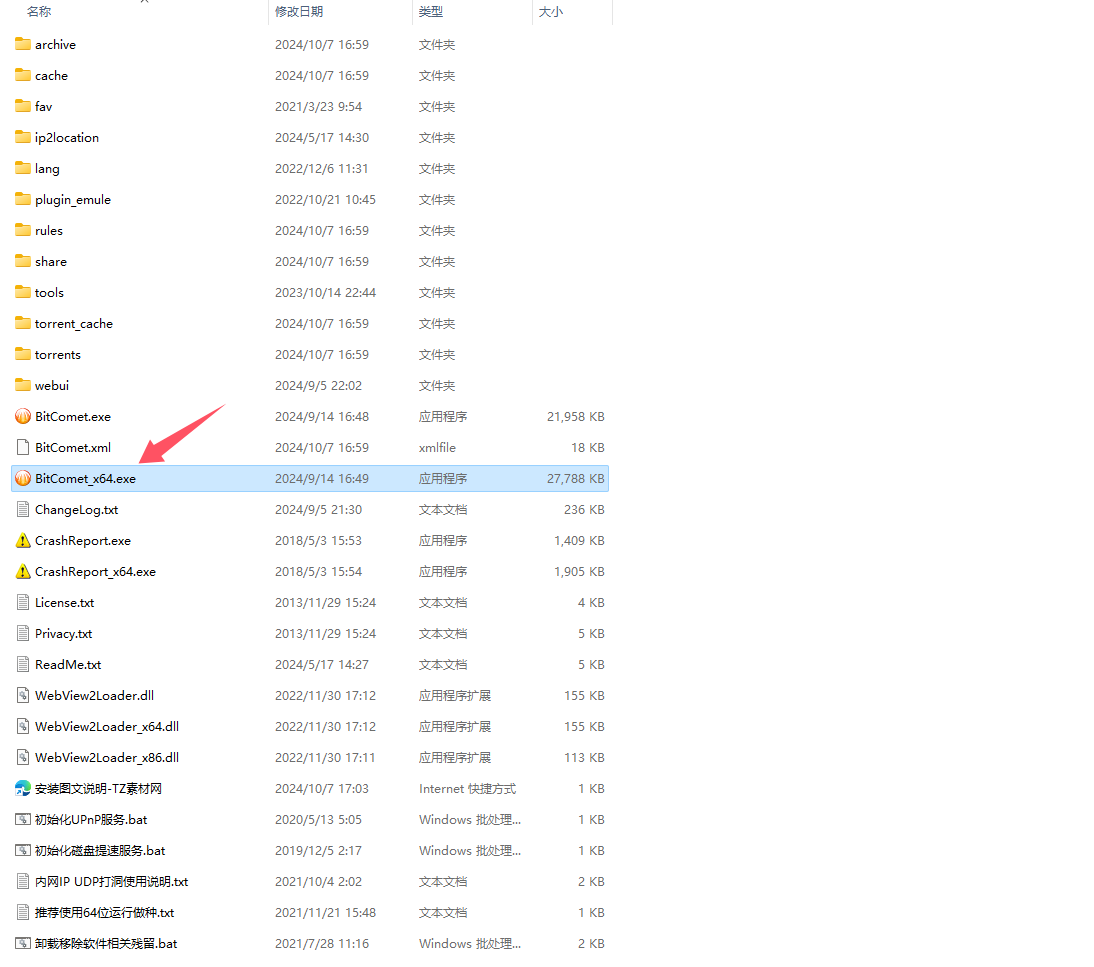The image size is (1094, 967).
Task: Click the date 2021/3/23 9:54
Action: (x=318, y=106)
